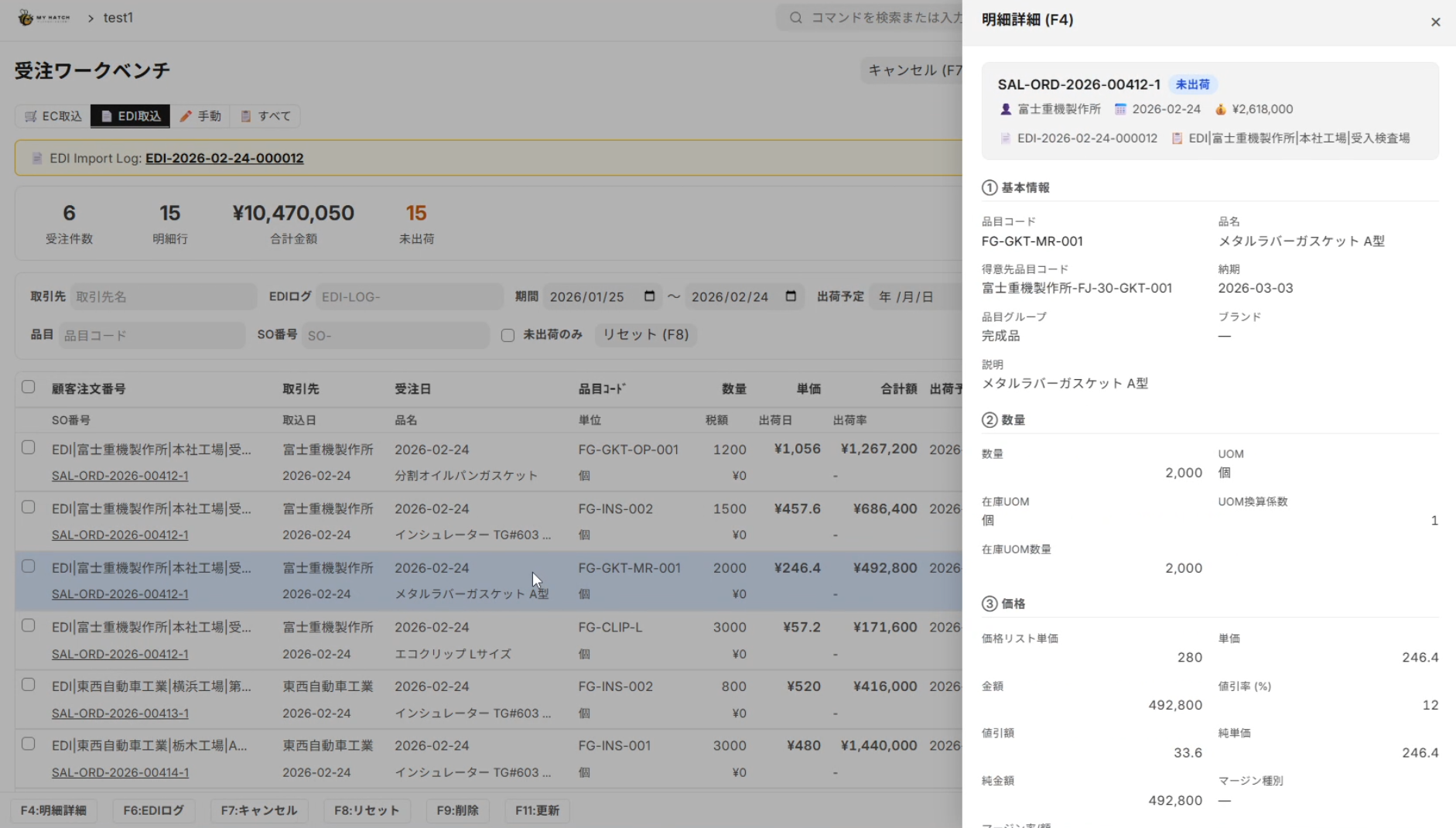Tick the FG-CLIP-L row checkbox
The width and height of the screenshot is (1456, 828).
(29, 625)
